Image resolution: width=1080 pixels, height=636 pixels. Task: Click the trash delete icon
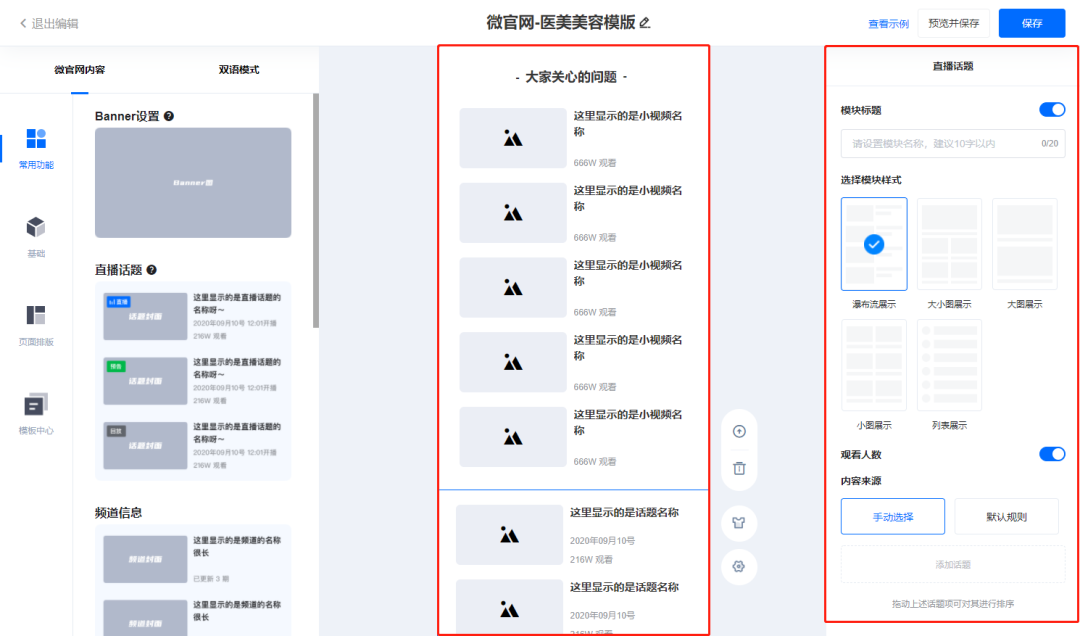pos(739,468)
